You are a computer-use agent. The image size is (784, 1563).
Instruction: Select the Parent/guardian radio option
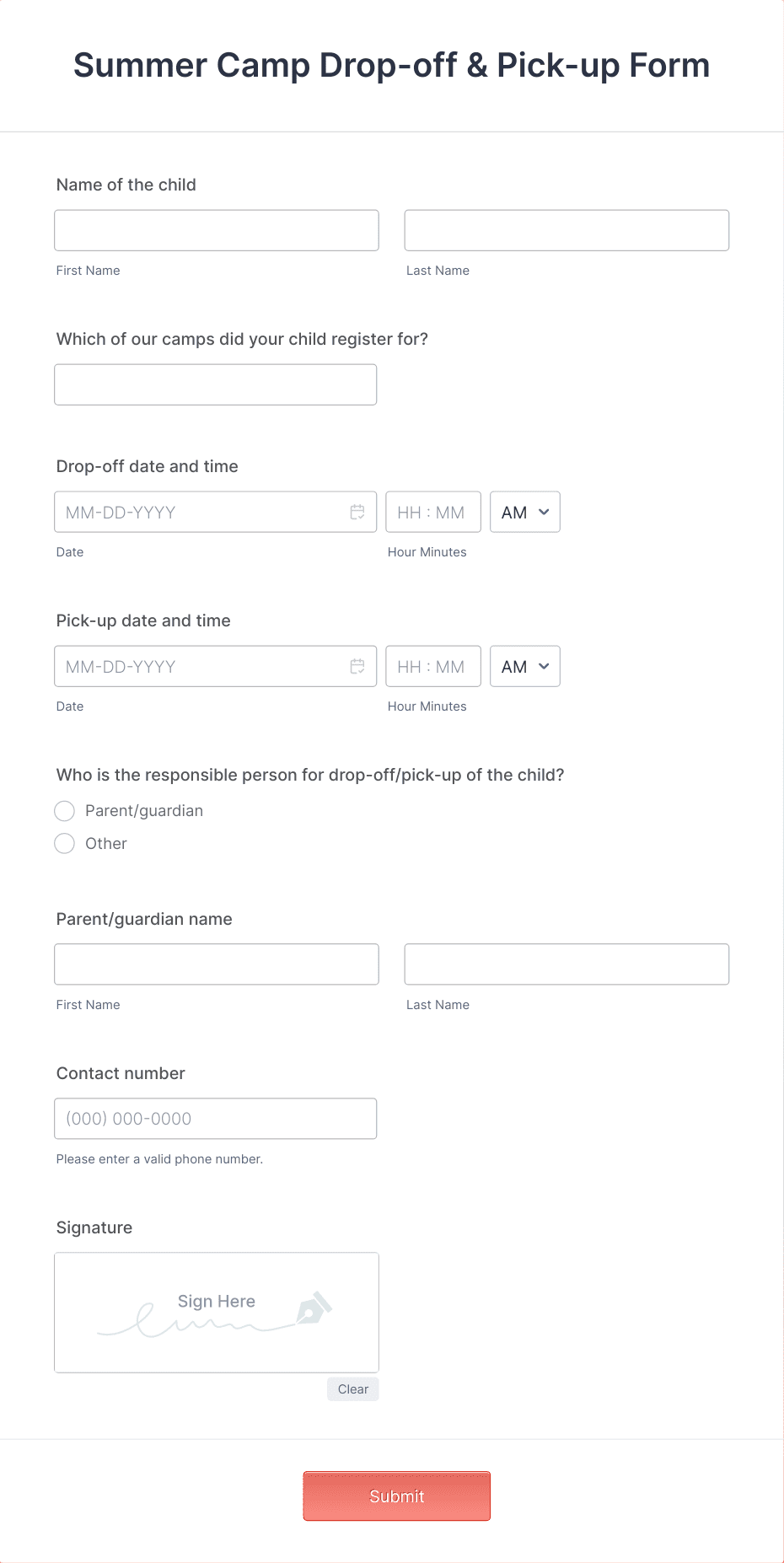pyautogui.click(x=65, y=811)
